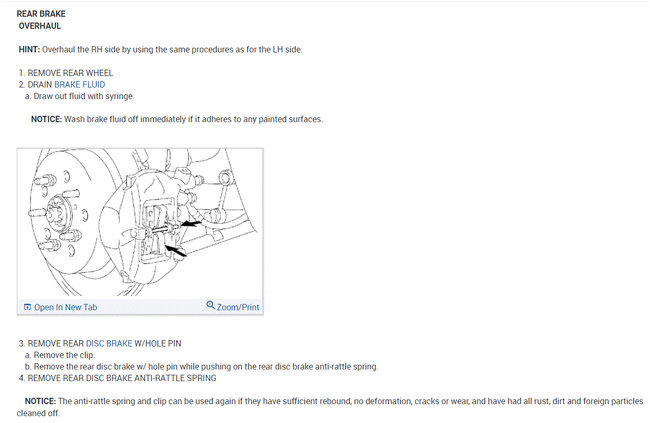
Task: Select the Zoom/Print link text
Action: [238, 307]
